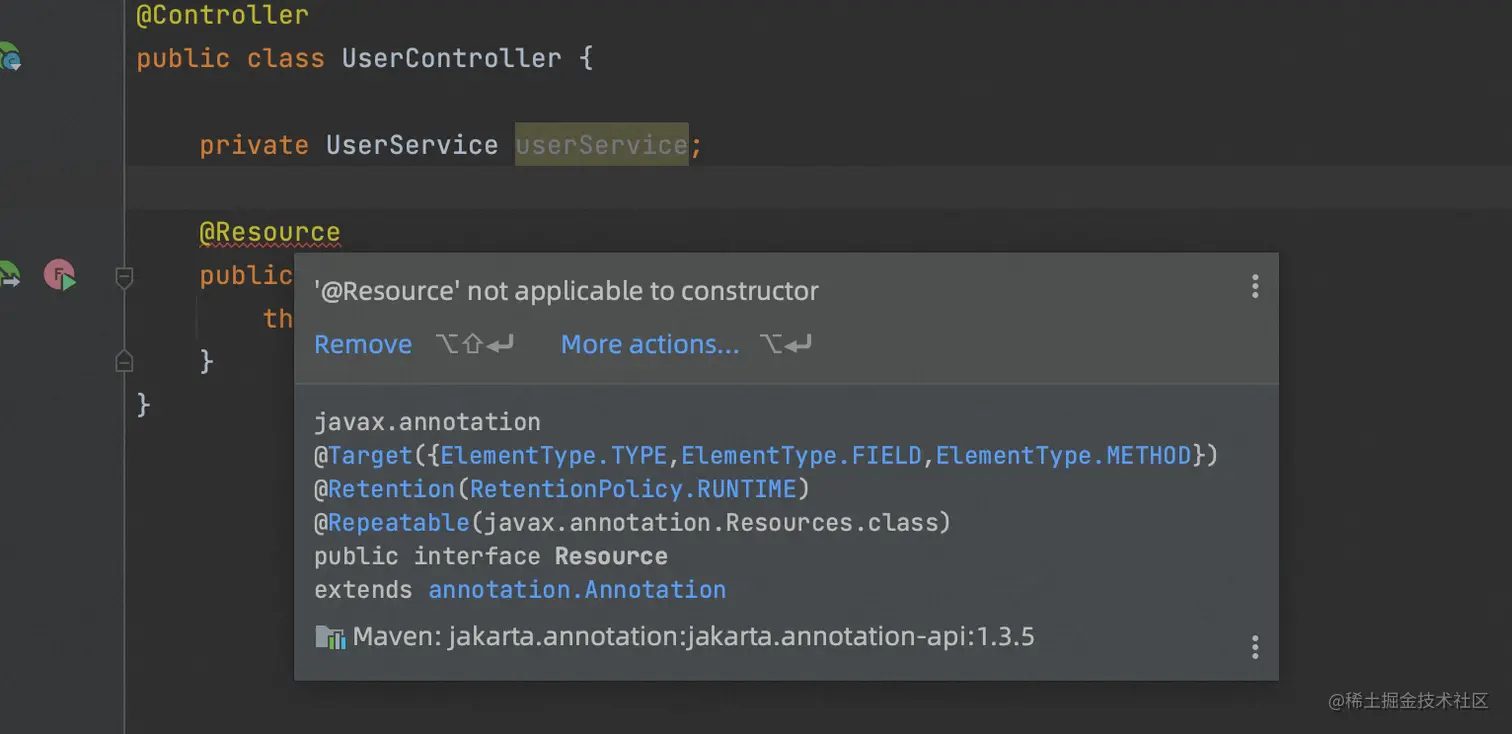Follow the annotation.Annotation link

[577, 590]
